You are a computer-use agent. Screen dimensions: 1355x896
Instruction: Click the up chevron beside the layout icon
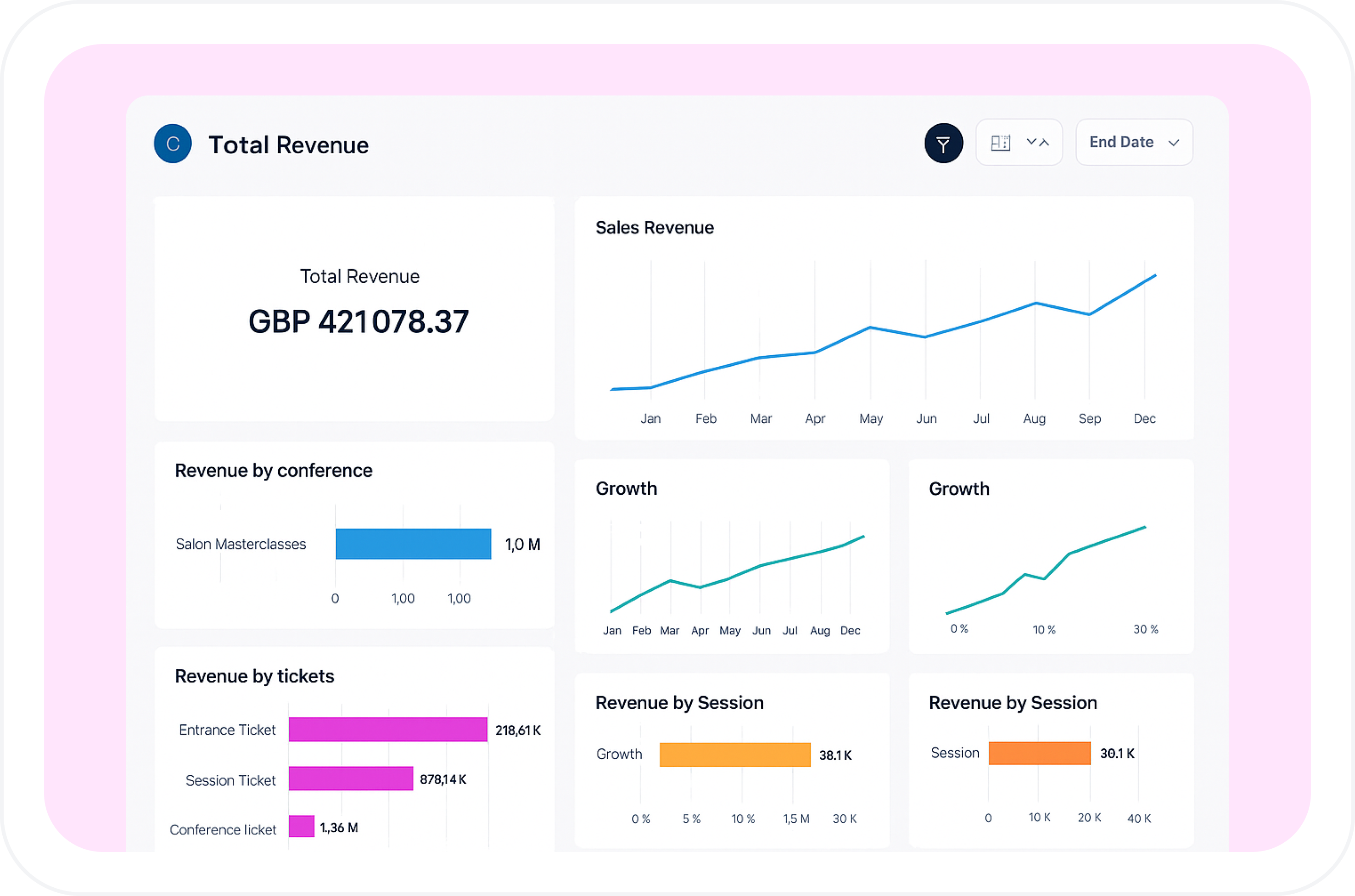[x=1044, y=143]
